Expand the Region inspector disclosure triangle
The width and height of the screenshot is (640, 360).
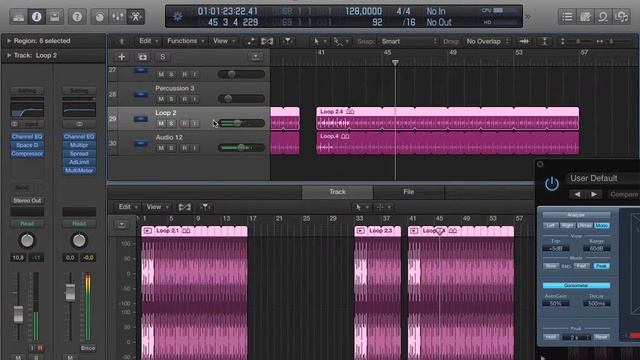(9, 41)
